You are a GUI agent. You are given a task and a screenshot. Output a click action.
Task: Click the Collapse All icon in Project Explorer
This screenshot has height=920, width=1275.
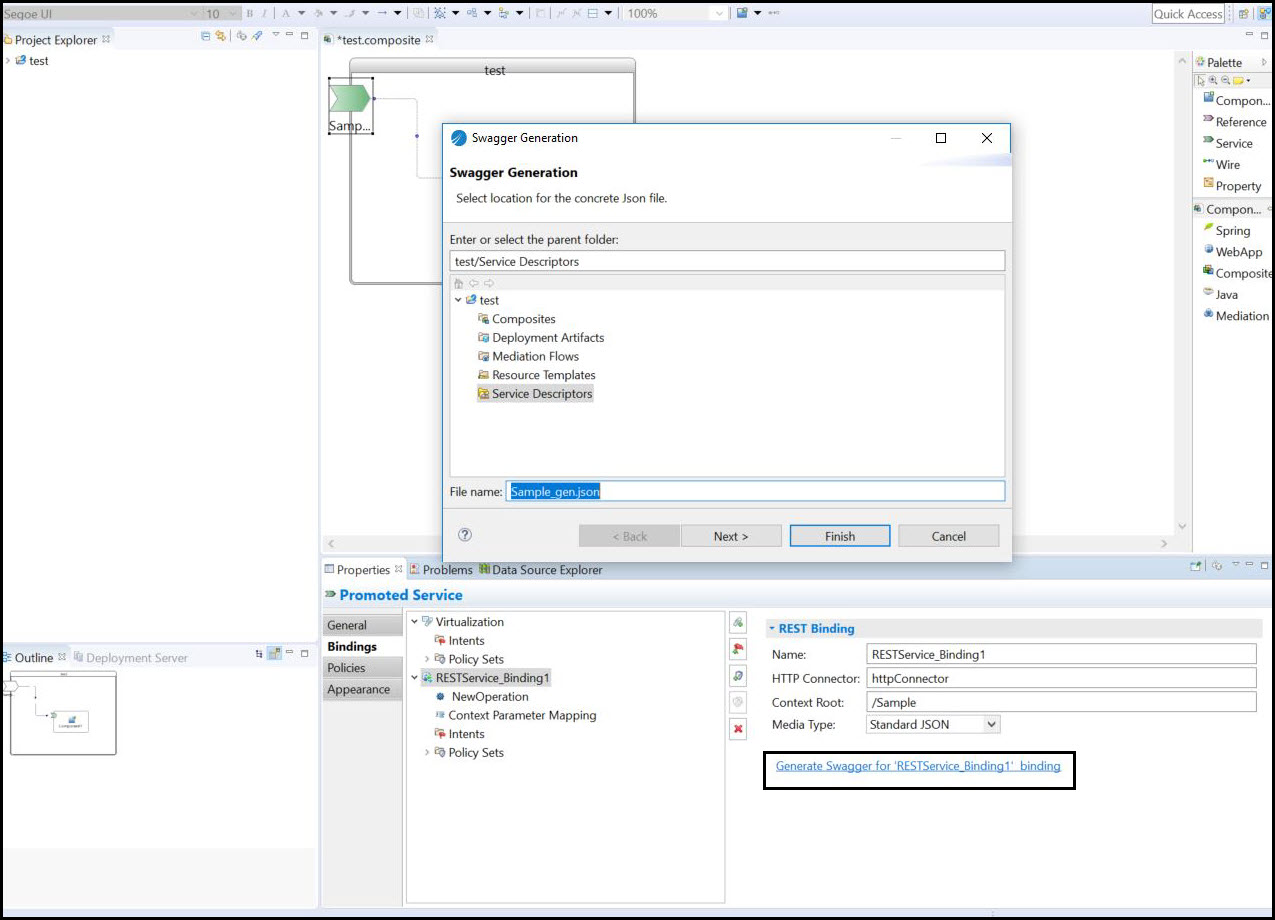[206, 36]
